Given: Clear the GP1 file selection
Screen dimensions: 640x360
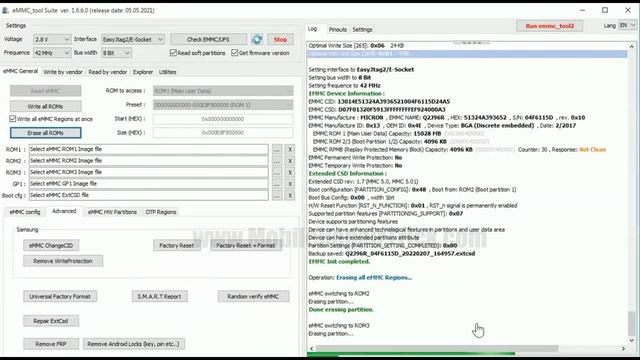Looking at the screenshot, I should [290, 184].
